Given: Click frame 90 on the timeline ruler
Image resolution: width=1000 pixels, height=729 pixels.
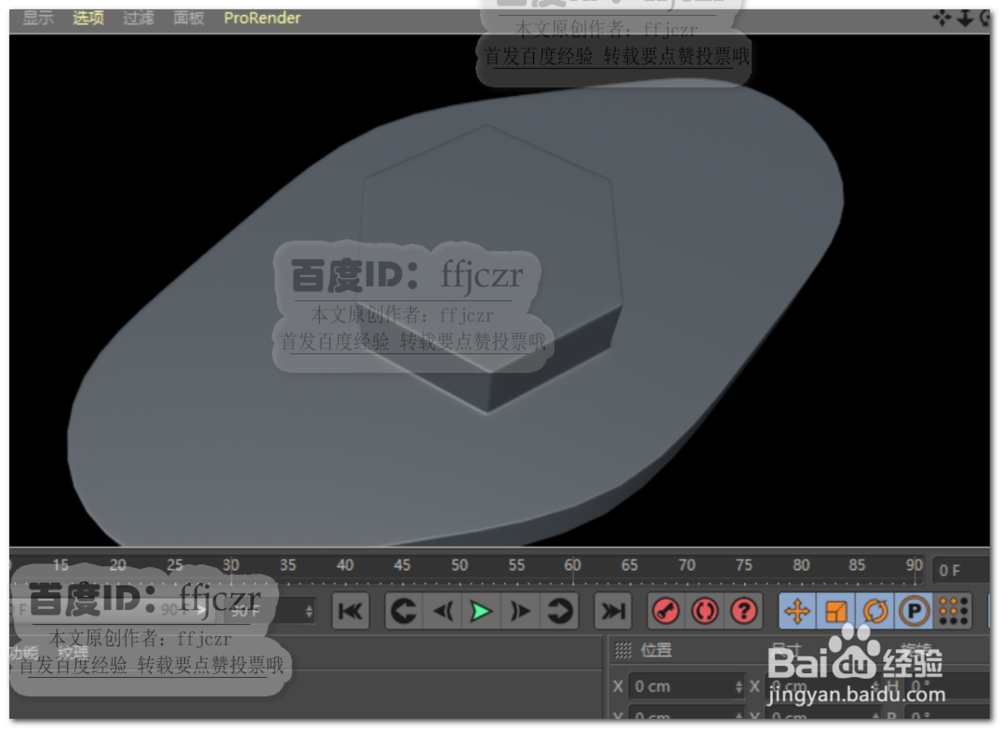Looking at the screenshot, I should pos(915,565).
